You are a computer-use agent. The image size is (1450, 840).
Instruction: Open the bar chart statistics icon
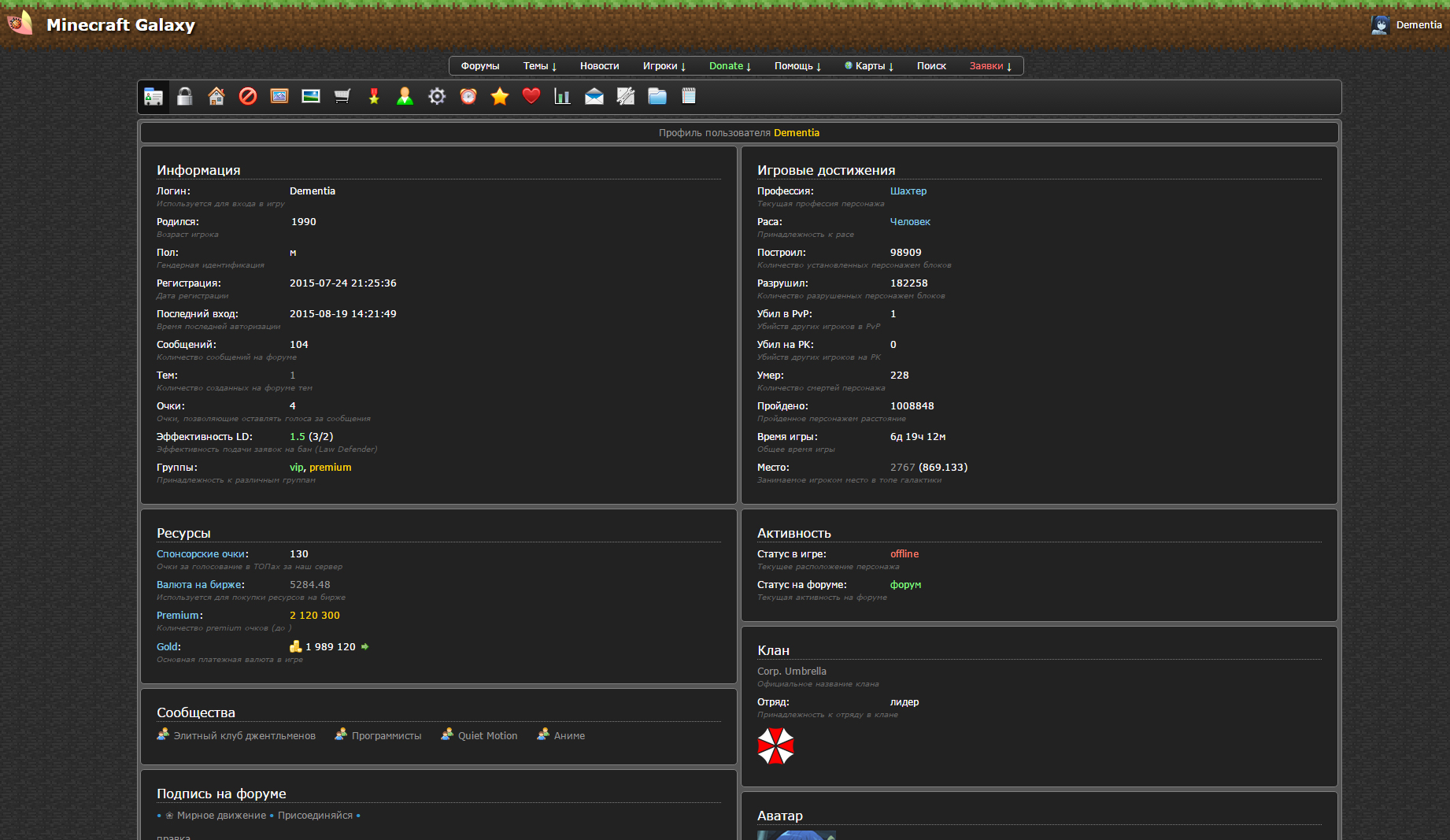[563, 97]
